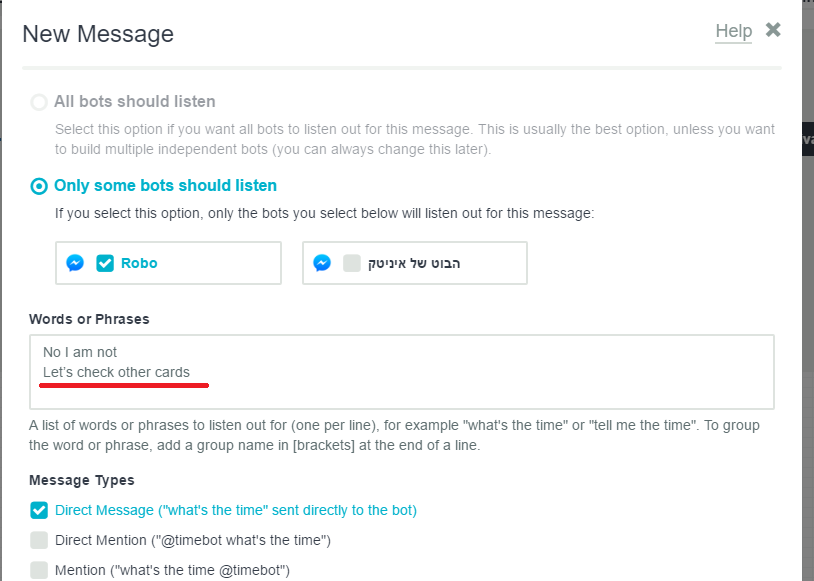Open the Help link
Screen dimensions: 814x581
[x=734, y=31]
